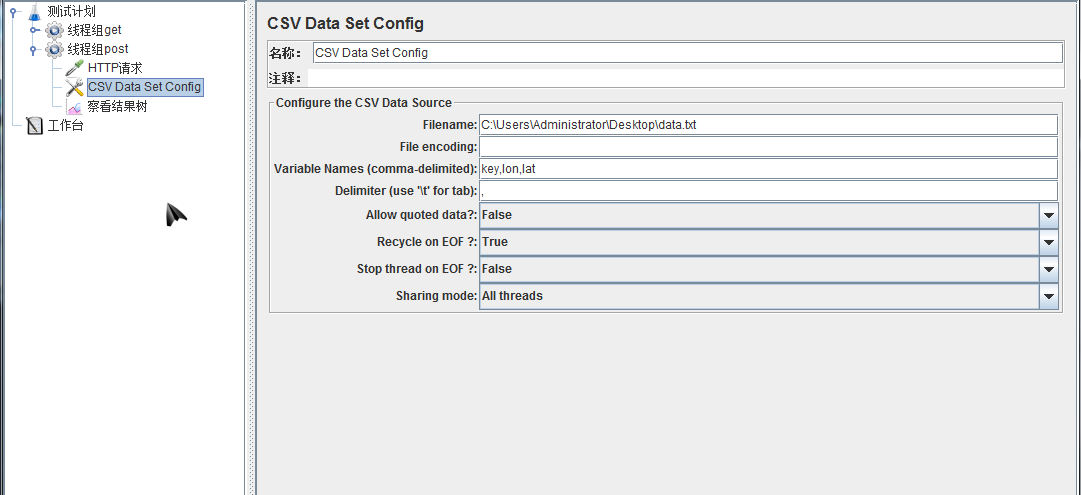Click the 注释: label
The width and height of the screenshot is (1081, 495).
285,79
